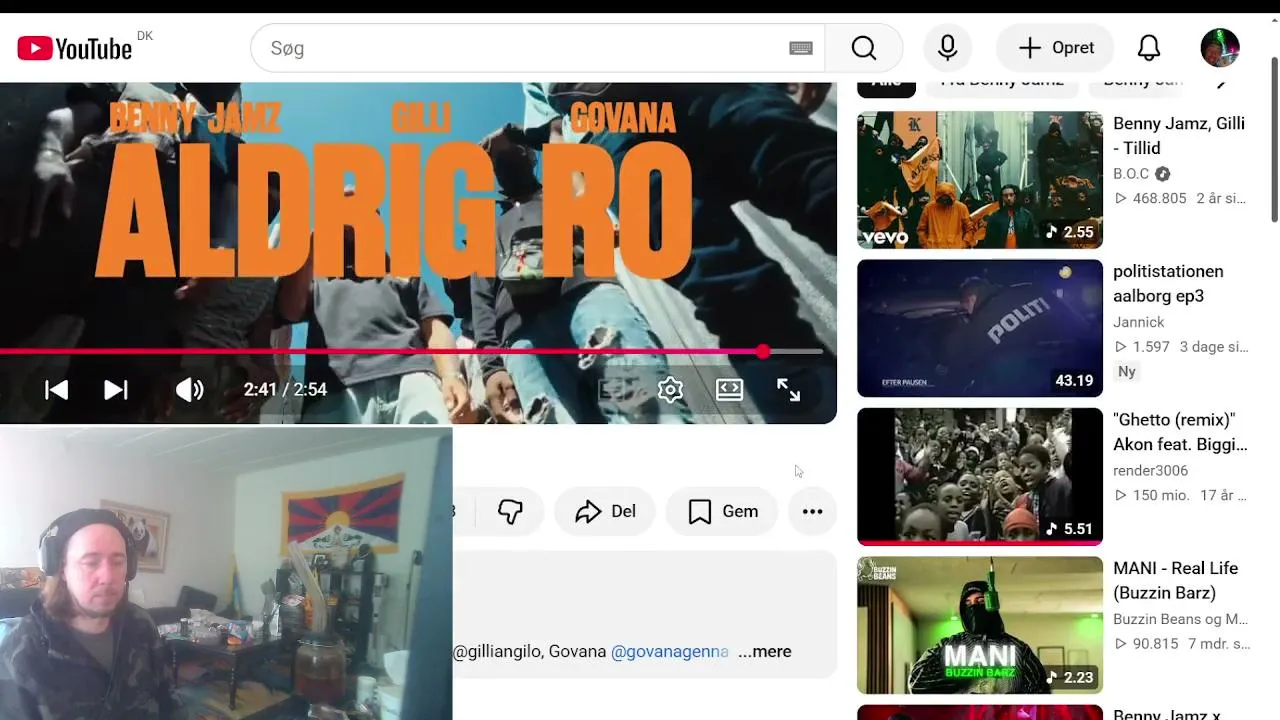Expand the description with ...mere
This screenshot has width=1280, height=720.
pos(764,651)
